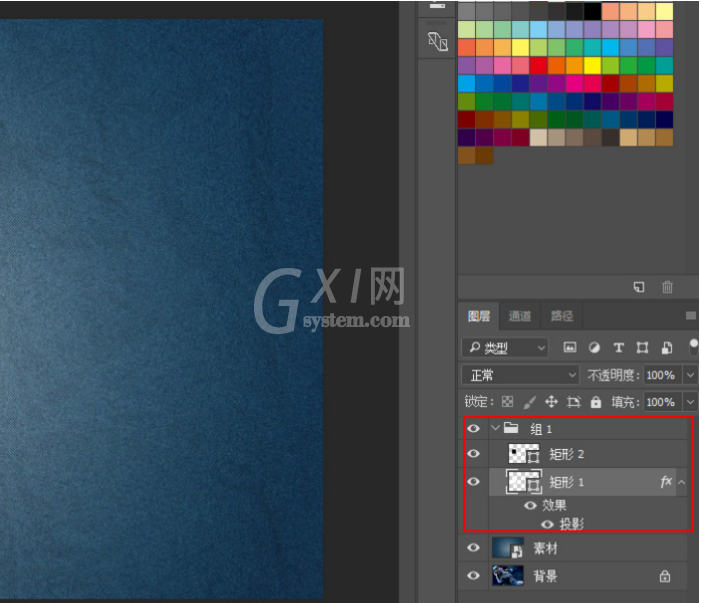Click the 投影 effect label

pos(572,524)
